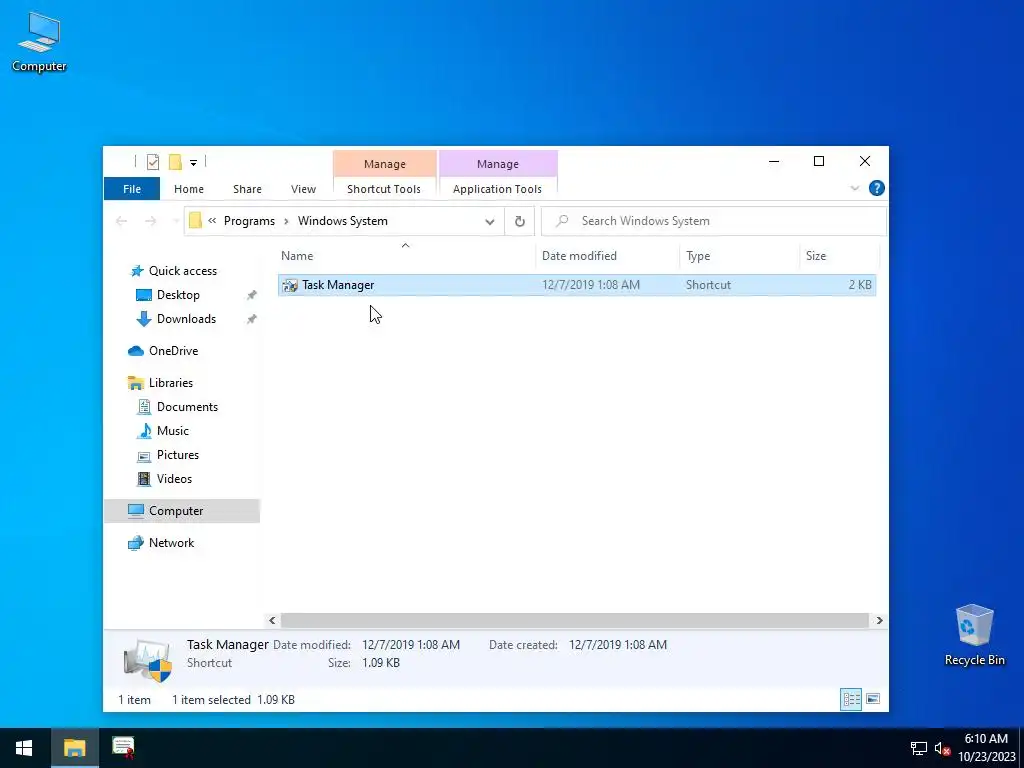Open the Computer desktop icon

[39, 41]
